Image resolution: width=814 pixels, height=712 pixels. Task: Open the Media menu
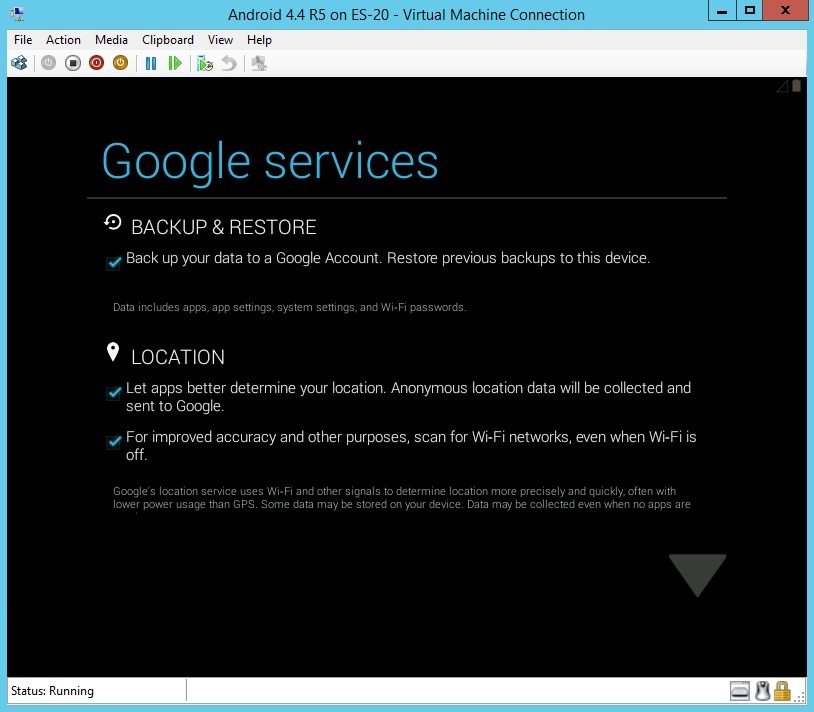click(111, 40)
